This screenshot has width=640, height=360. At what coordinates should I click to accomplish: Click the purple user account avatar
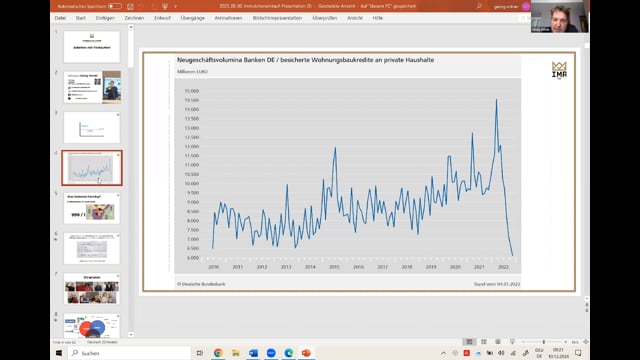526,6
